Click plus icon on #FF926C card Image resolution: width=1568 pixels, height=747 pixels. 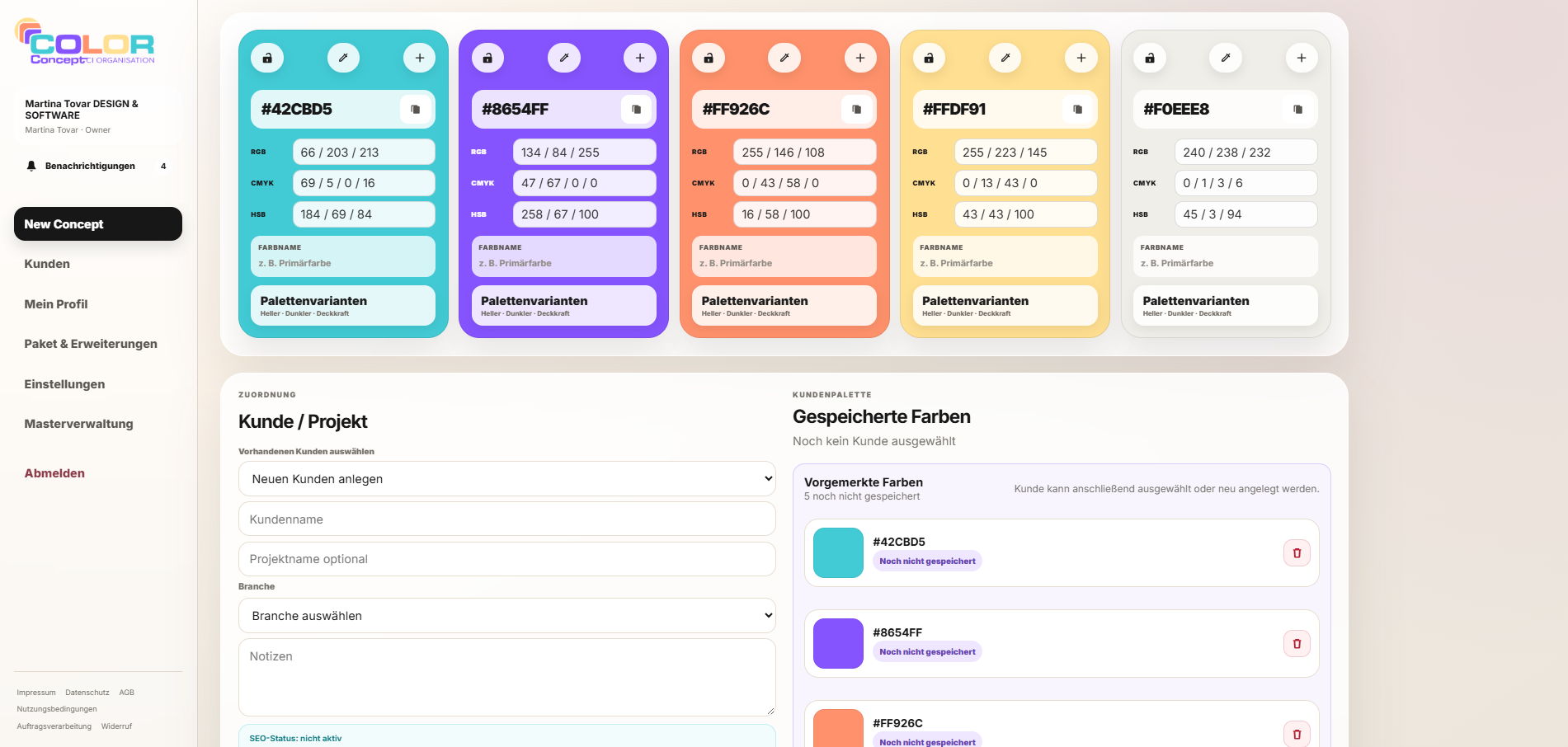point(860,58)
